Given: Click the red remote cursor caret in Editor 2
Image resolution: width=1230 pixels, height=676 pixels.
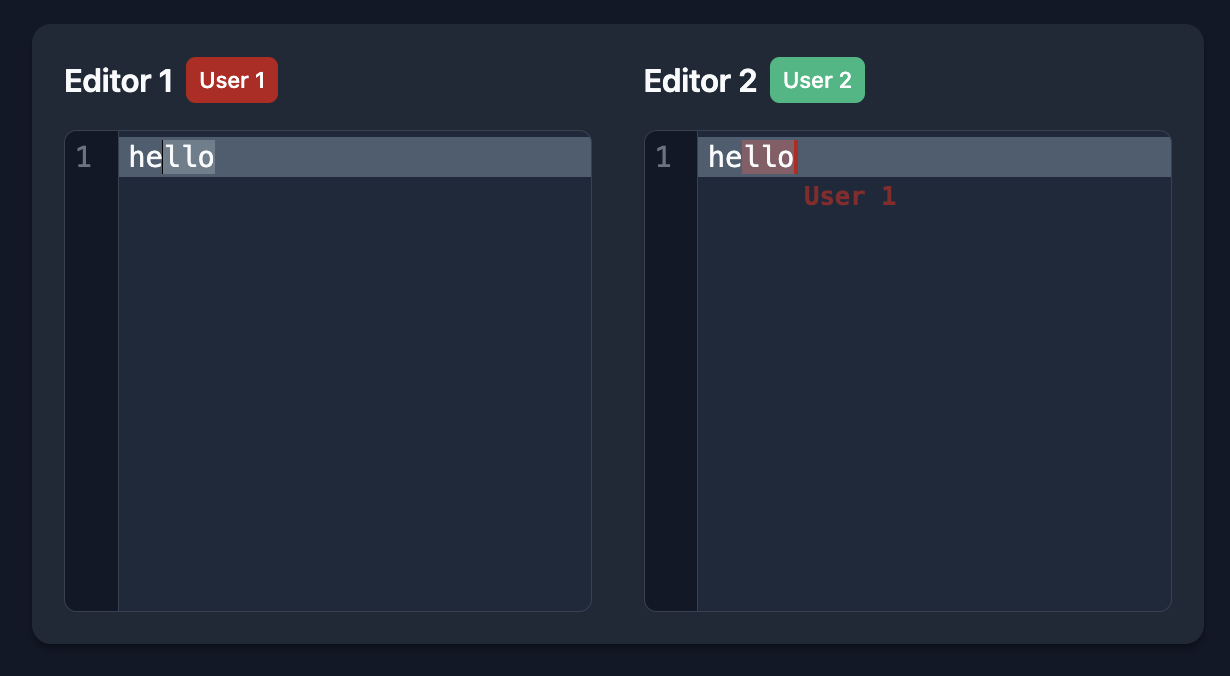Looking at the screenshot, I should click(x=795, y=157).
